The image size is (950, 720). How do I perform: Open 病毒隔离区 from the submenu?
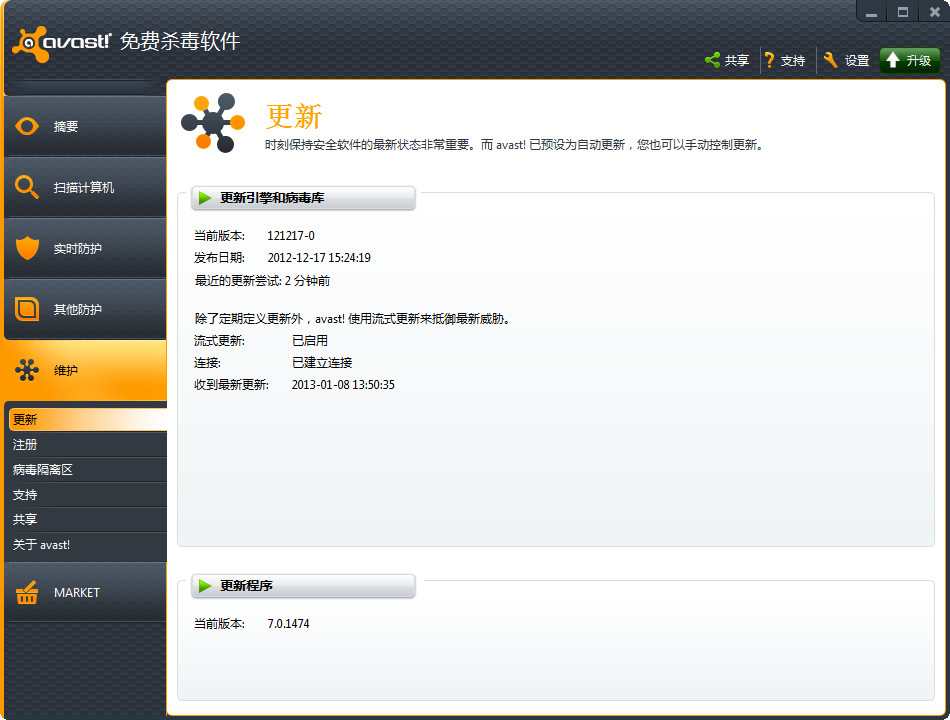(x=88, y=470)
